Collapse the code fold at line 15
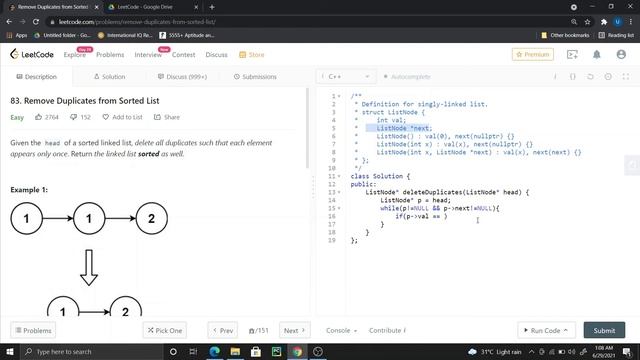This screenshot has height=360, width=640. [x=339, y=208]
